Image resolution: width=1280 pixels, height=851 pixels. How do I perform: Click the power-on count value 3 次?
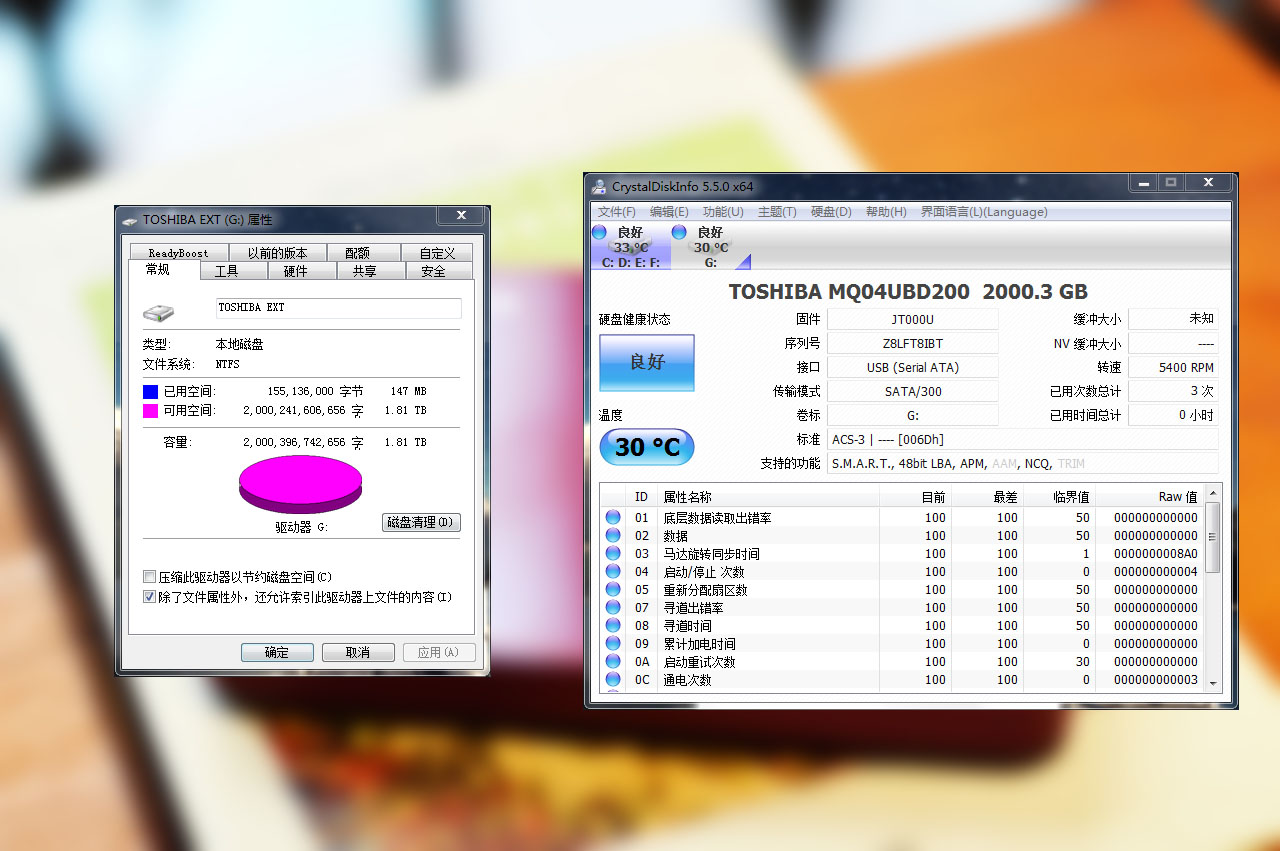1173,391
